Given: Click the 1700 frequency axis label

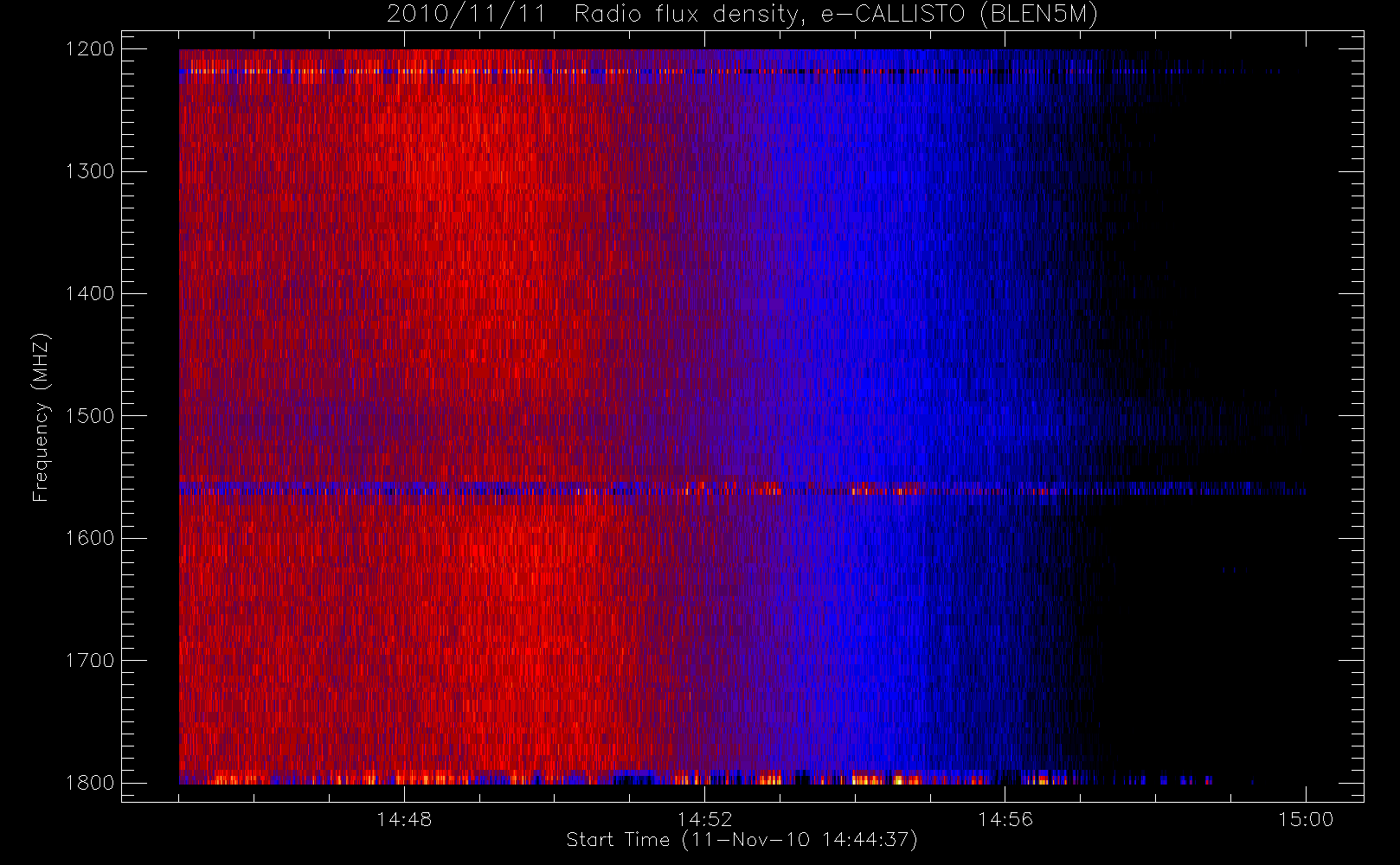Looking at the screenshot, I should 90,660.
